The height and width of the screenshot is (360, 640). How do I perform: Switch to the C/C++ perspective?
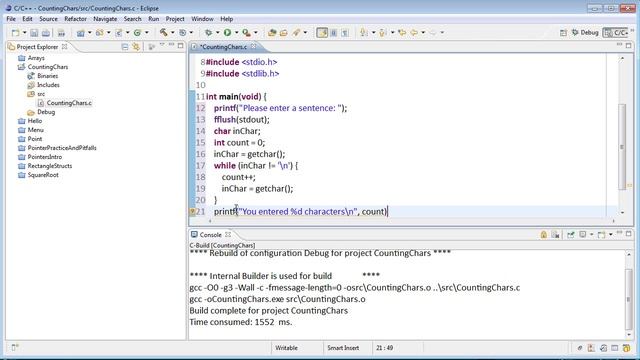point(617,32)
